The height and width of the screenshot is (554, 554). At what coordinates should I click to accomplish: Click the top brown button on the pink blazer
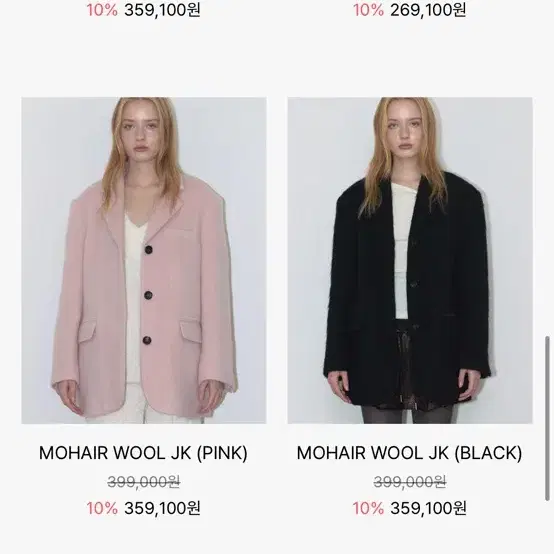(x=149, y=250)
